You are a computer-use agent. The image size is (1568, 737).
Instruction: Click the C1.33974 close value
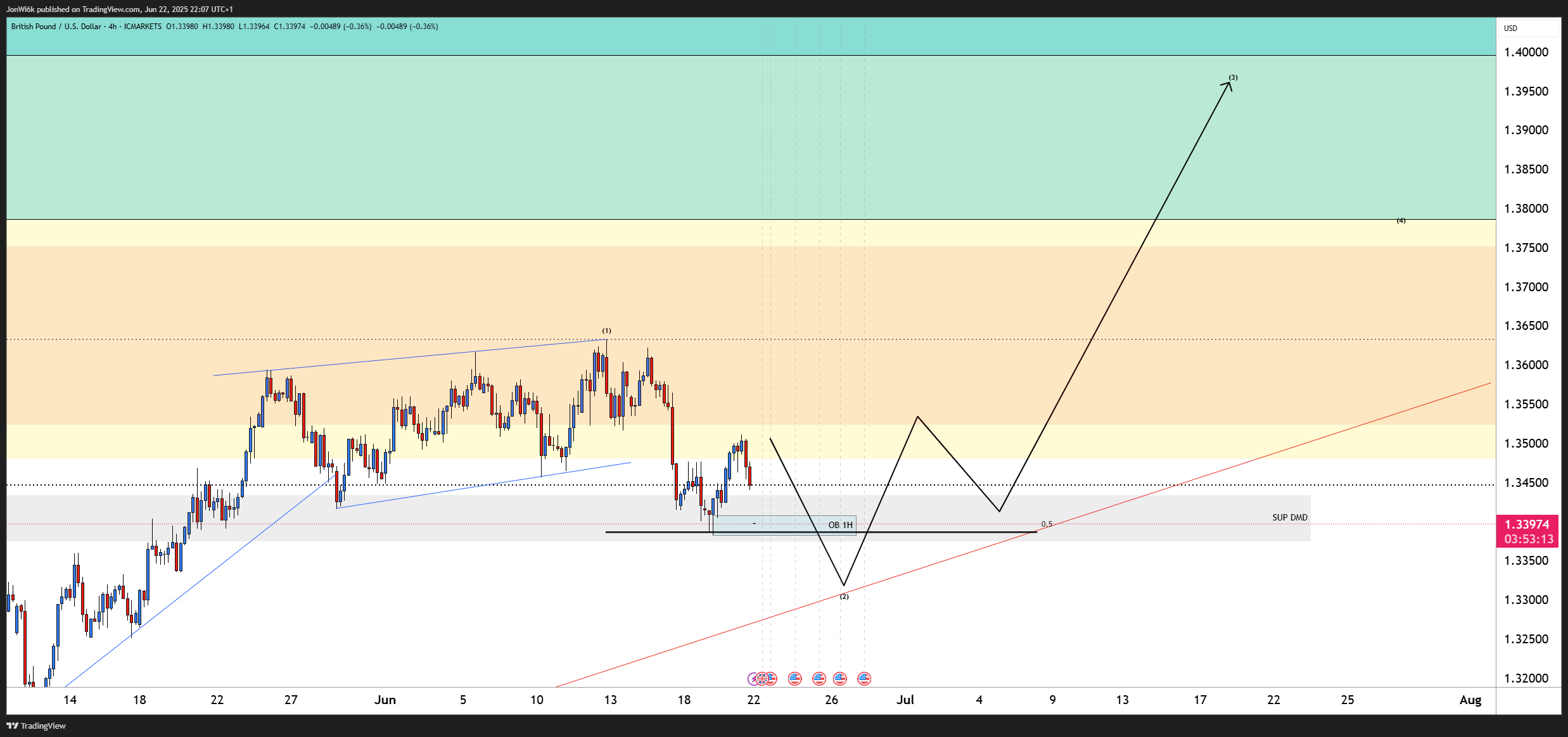click(x=290, y=27)
